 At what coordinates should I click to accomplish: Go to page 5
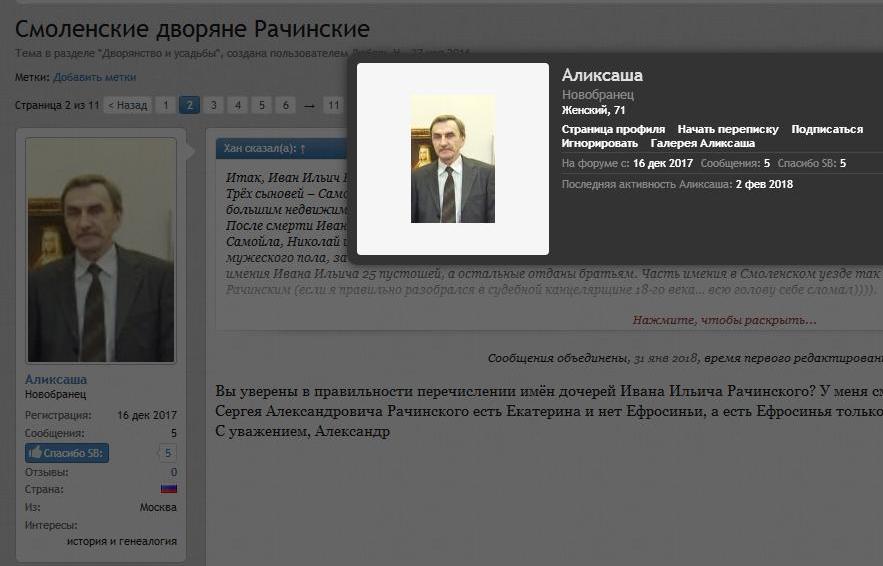click(x=262, y=105)
